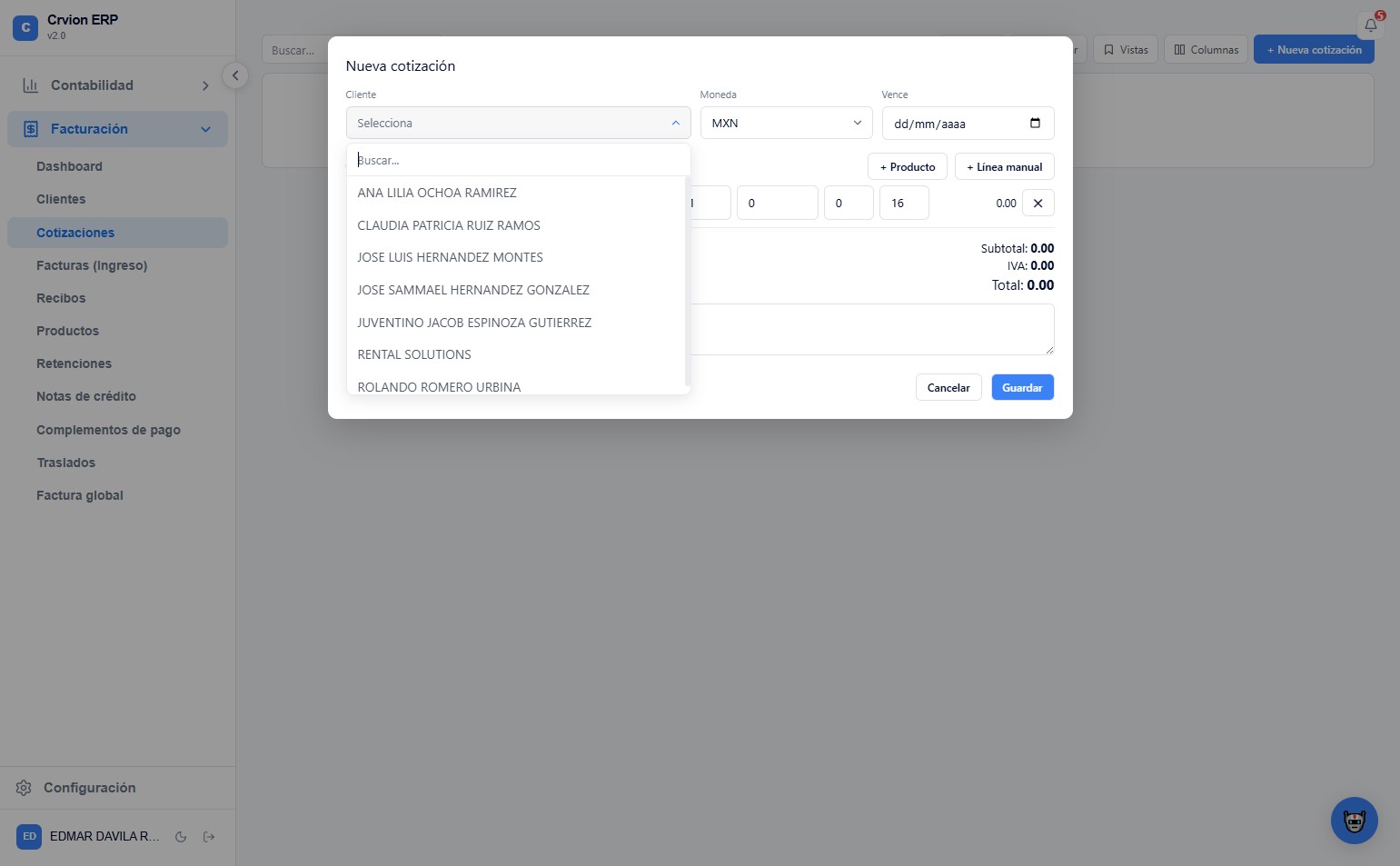Image resolution: width=1400 pixels, height=866 pixels.
Task: Select client CLAUDIA PATRICIA RUIZ RAMOS
Action: coord(516,225)
